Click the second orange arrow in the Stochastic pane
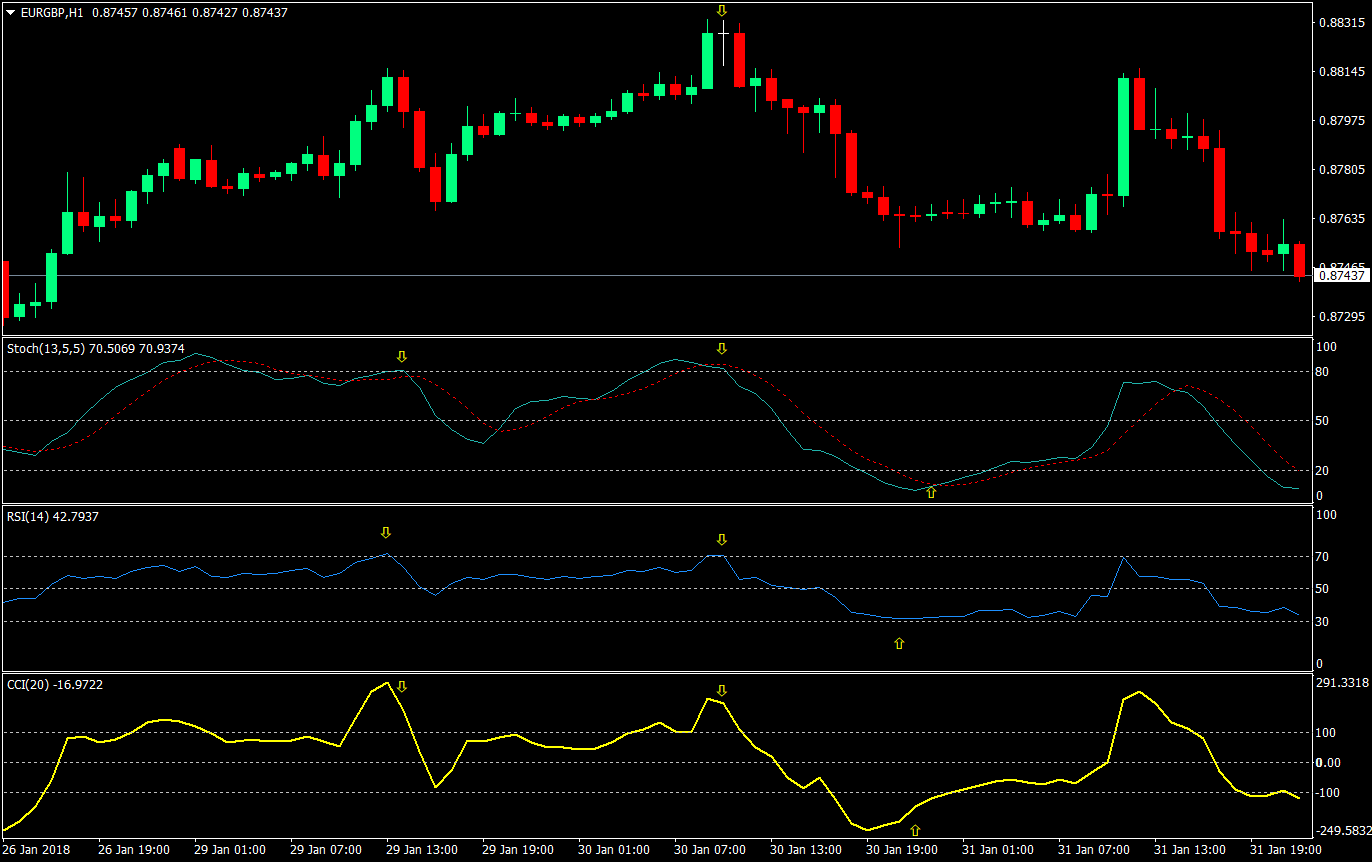Viewport: 1372px width, 862px height. point(722,349)
